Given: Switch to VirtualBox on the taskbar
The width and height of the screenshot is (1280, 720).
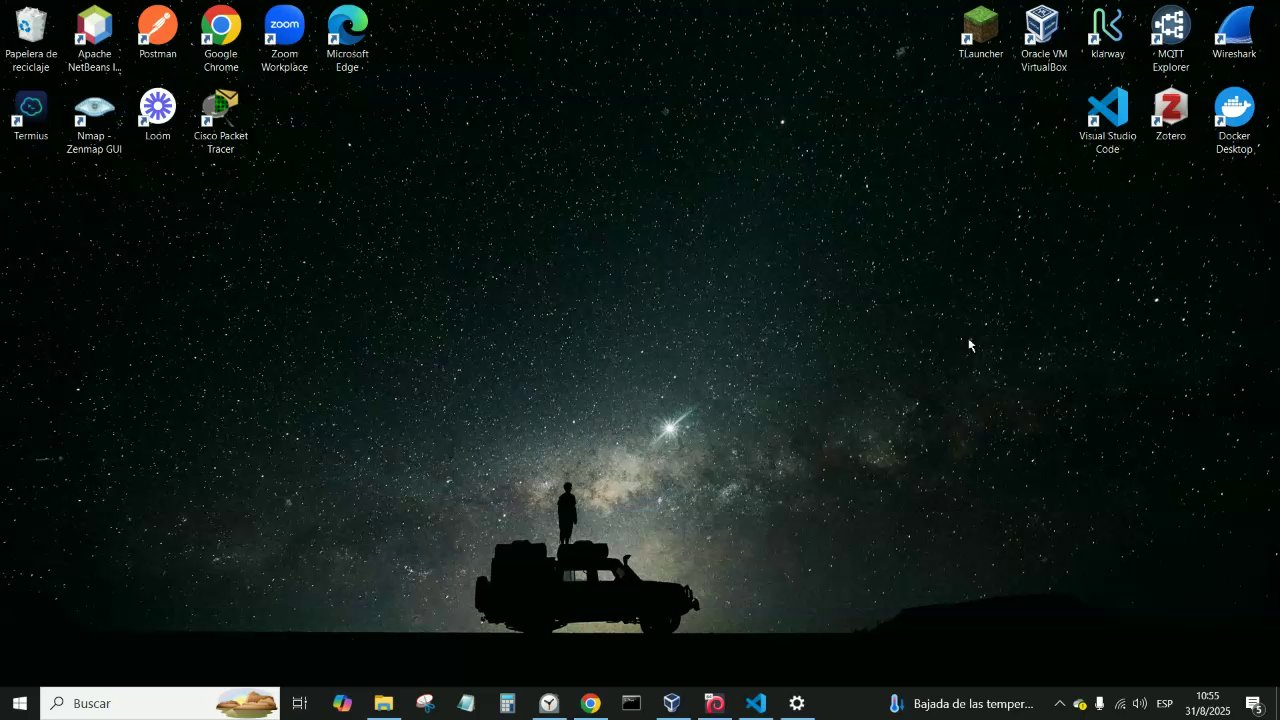Looking at the screenshot, I should pos(672,703).
